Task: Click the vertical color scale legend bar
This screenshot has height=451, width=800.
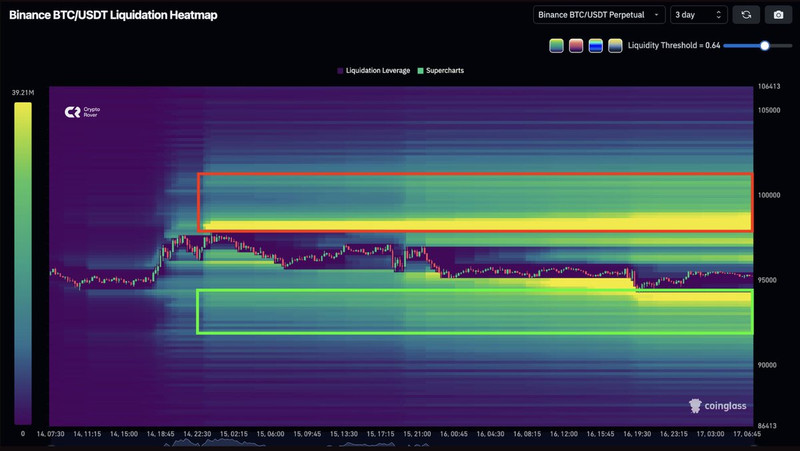Action: click(22, 262)
